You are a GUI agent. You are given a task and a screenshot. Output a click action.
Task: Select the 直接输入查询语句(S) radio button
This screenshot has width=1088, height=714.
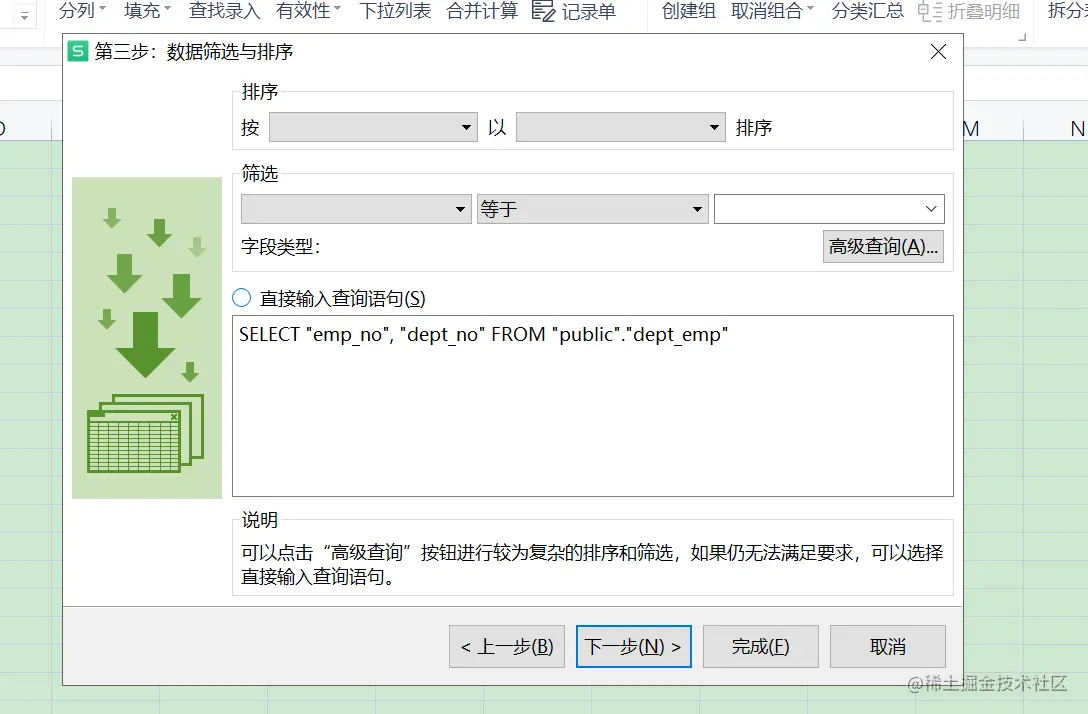pos(241,298)
